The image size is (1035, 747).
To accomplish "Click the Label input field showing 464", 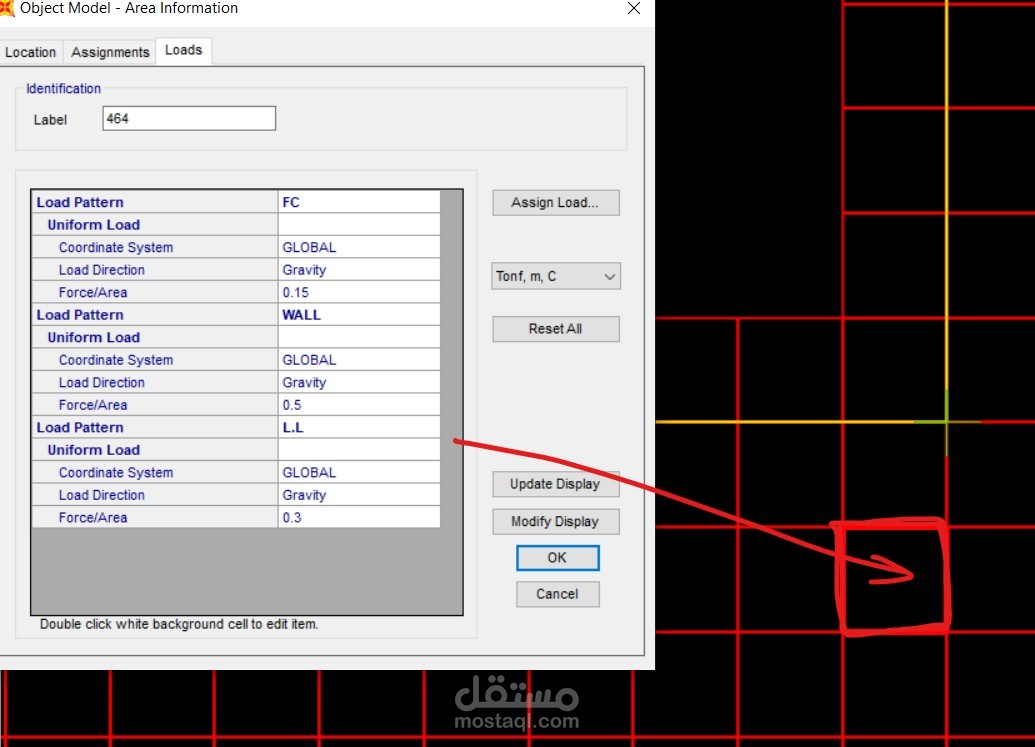I will (x=189, y=118).
